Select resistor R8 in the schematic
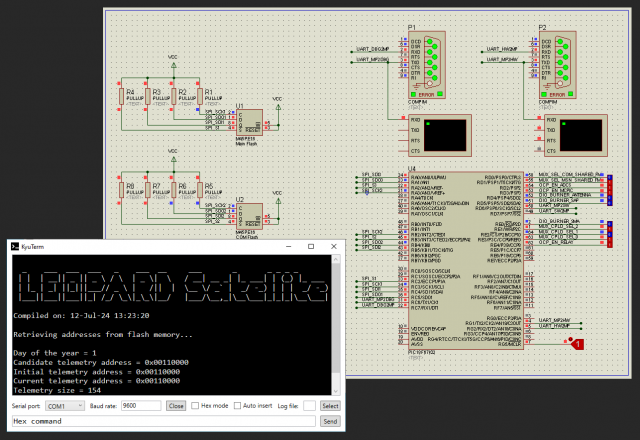The height and width of the screenshot is (440, 640). (122, 191)
